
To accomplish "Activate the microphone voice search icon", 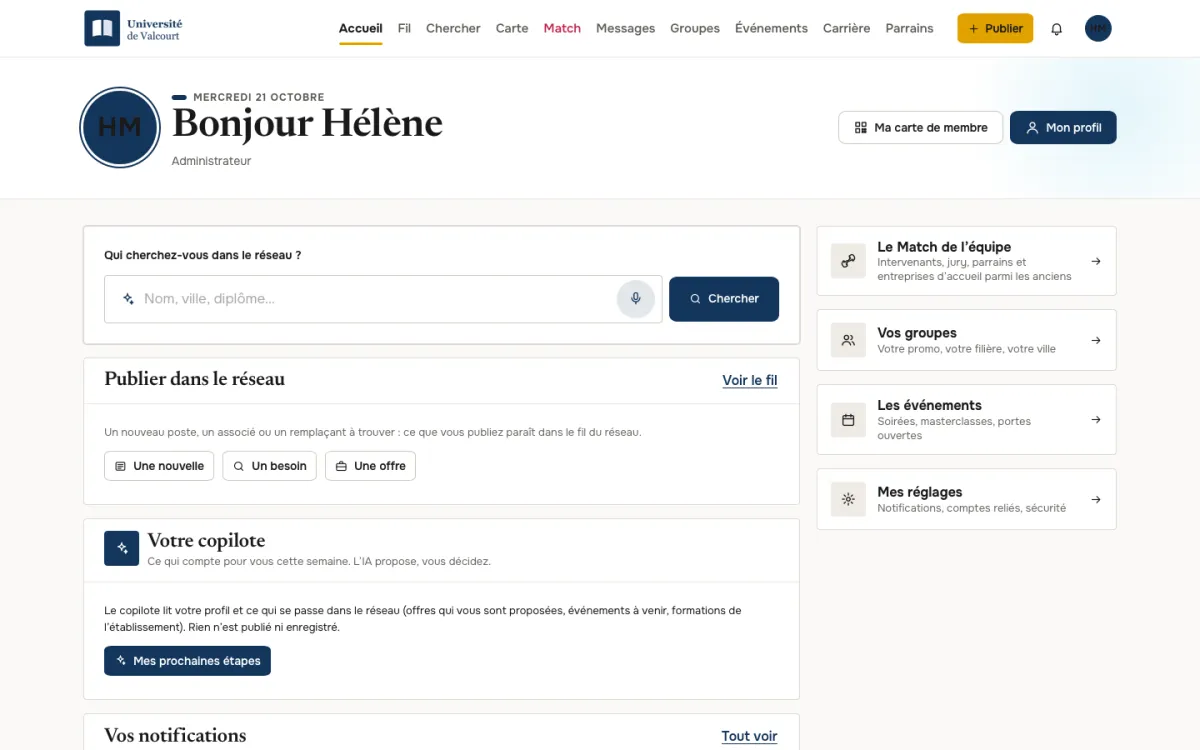I will (x=636, y=298).
